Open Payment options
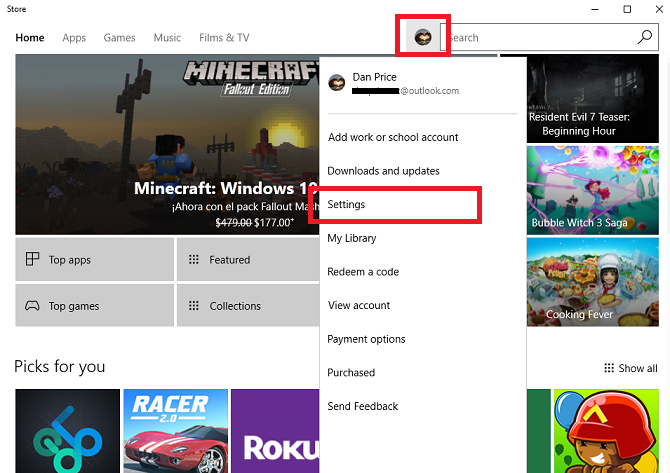The height and width of the screenshot is (473, 670). [366, 339]
